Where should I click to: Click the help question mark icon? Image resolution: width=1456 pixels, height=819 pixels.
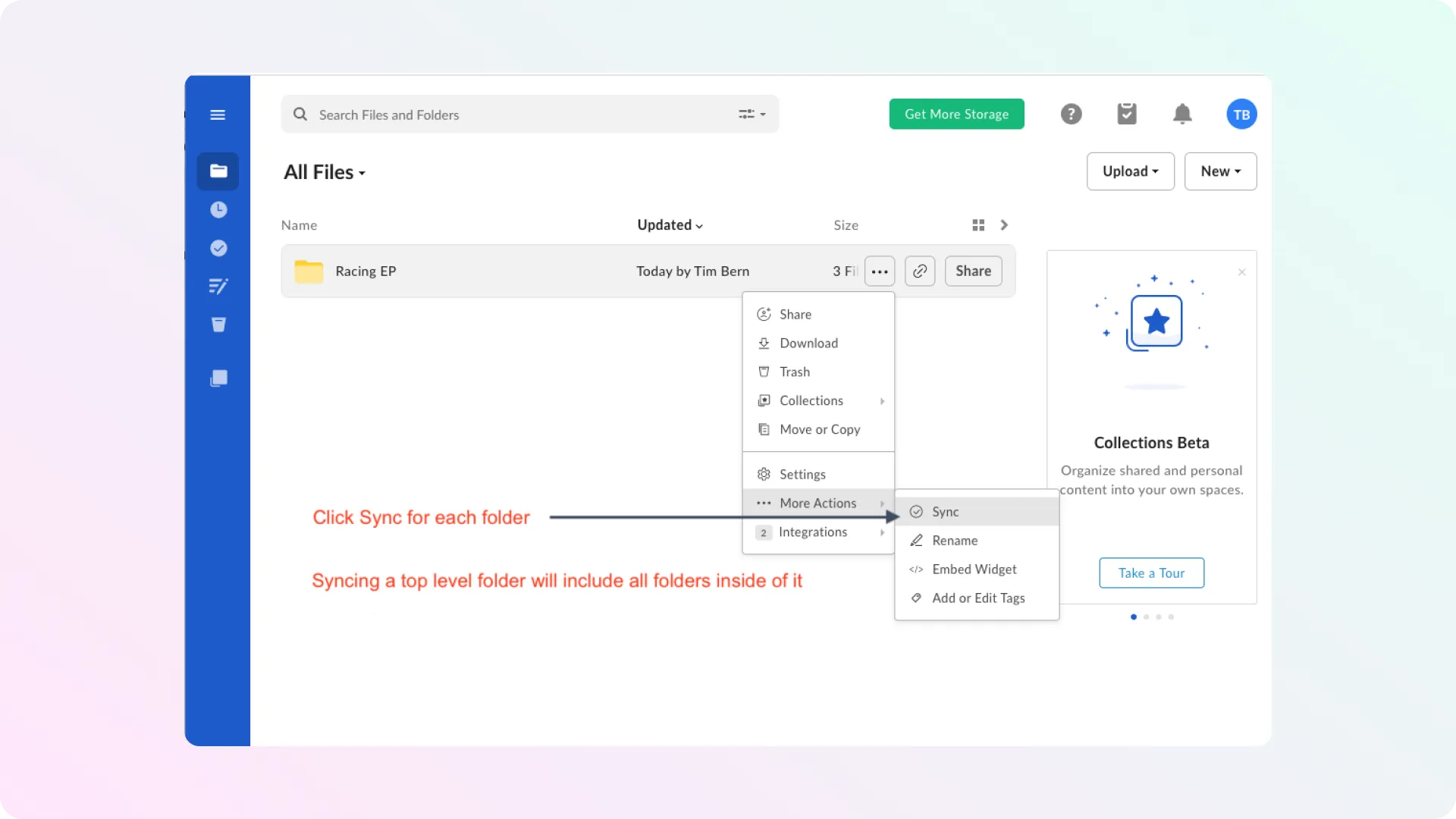point(1070,114)
